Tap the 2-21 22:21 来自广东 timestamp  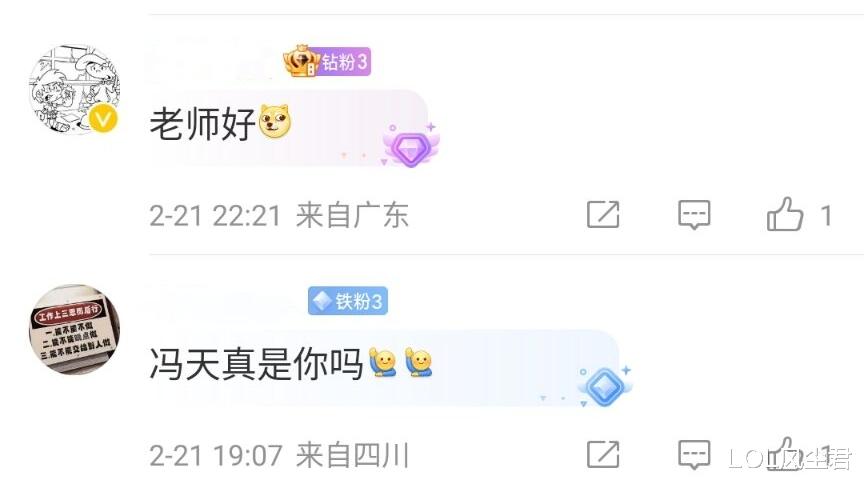click(279, 215)
